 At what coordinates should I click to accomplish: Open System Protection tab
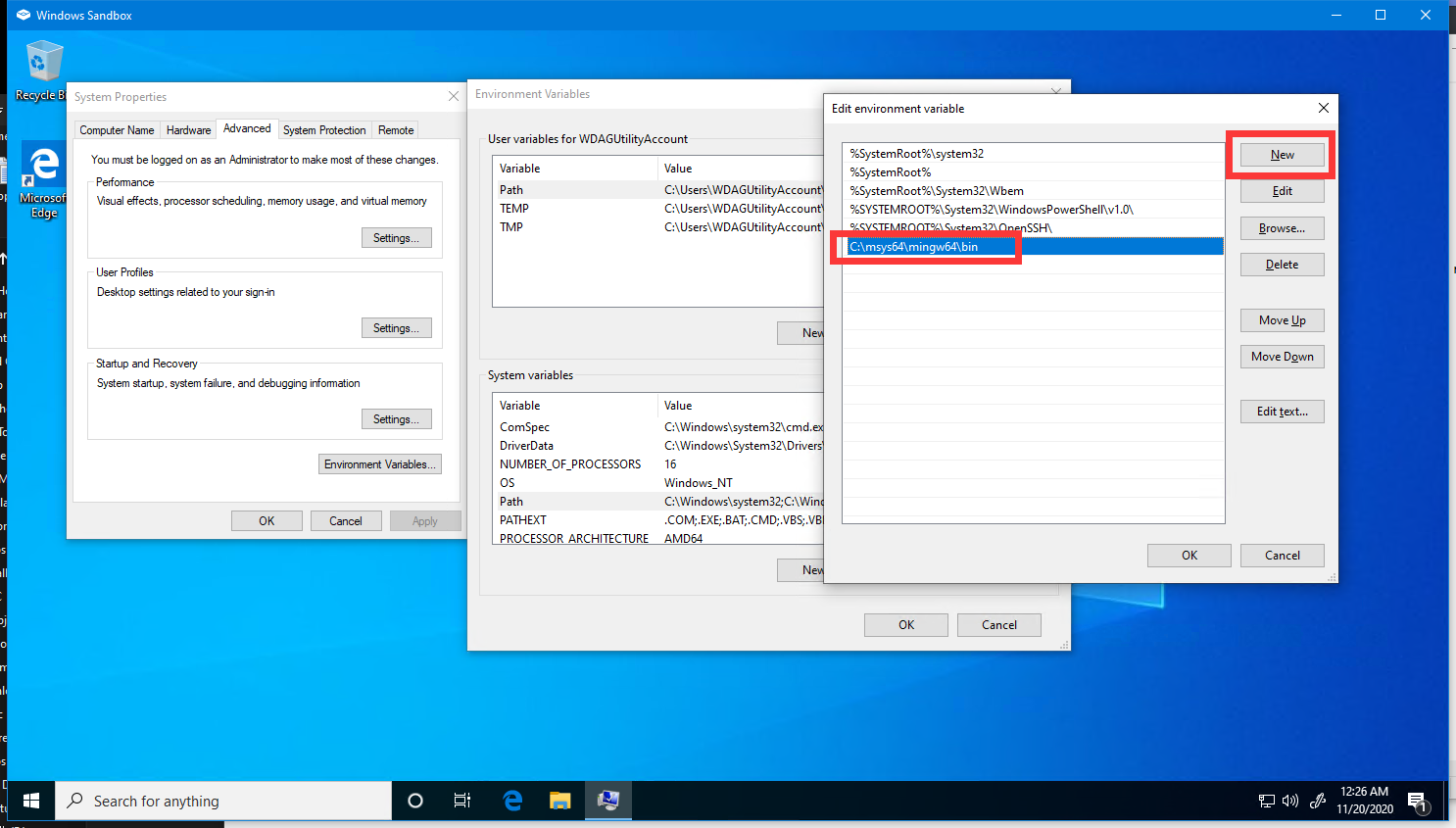324,129
